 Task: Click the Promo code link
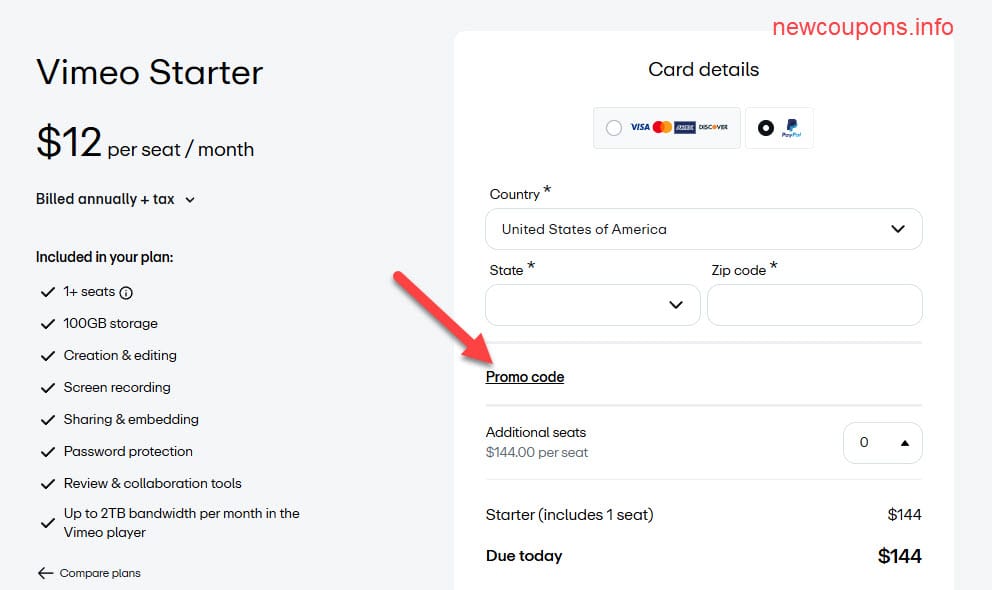pyautogui.click(x=525, y=377)
